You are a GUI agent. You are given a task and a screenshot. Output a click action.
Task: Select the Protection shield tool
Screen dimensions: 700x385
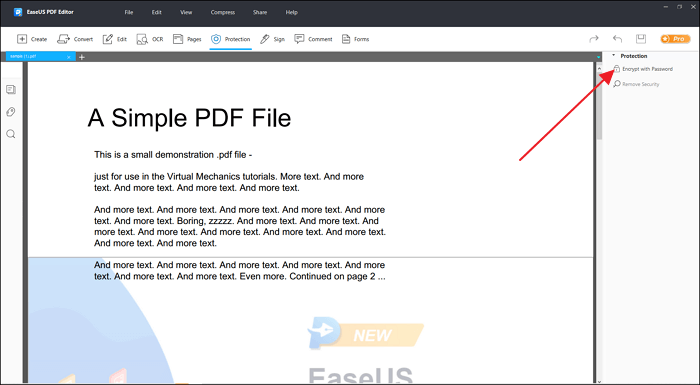pyautogui.click(x=230, y=39)
